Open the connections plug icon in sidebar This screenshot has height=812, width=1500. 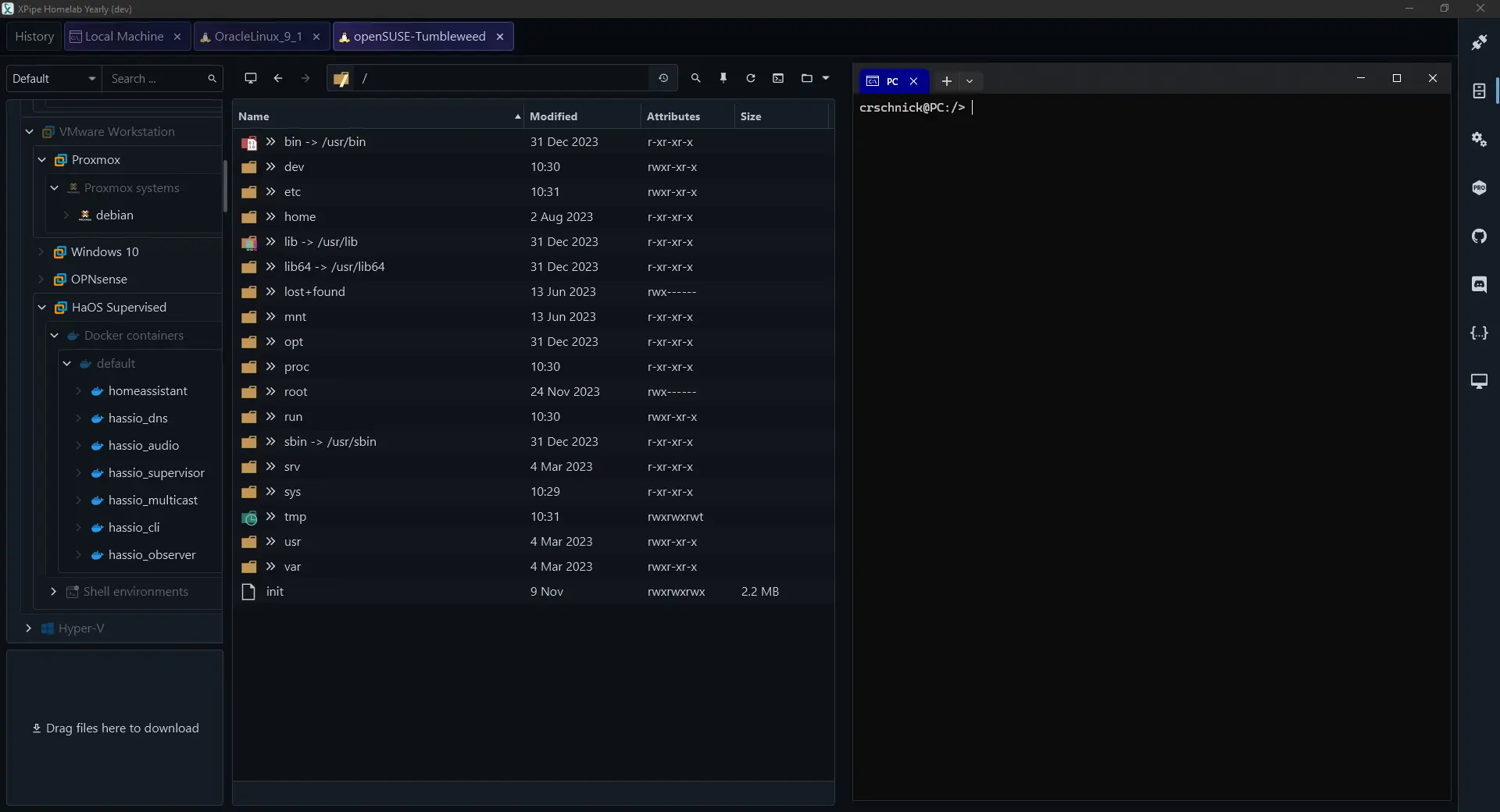coord(1479,43)
